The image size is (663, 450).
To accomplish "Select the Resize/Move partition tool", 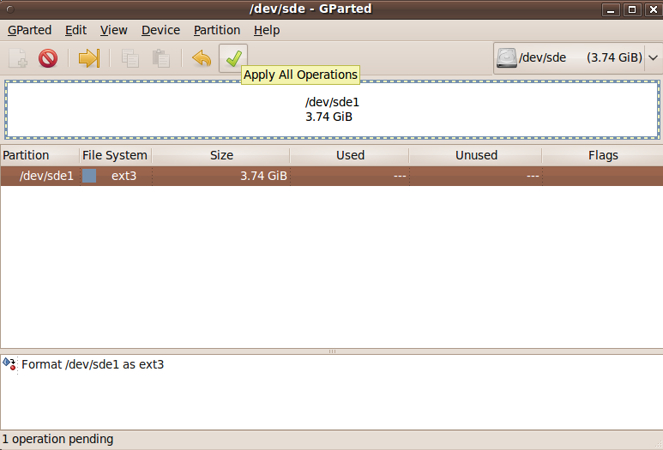I will coord(89,58).
